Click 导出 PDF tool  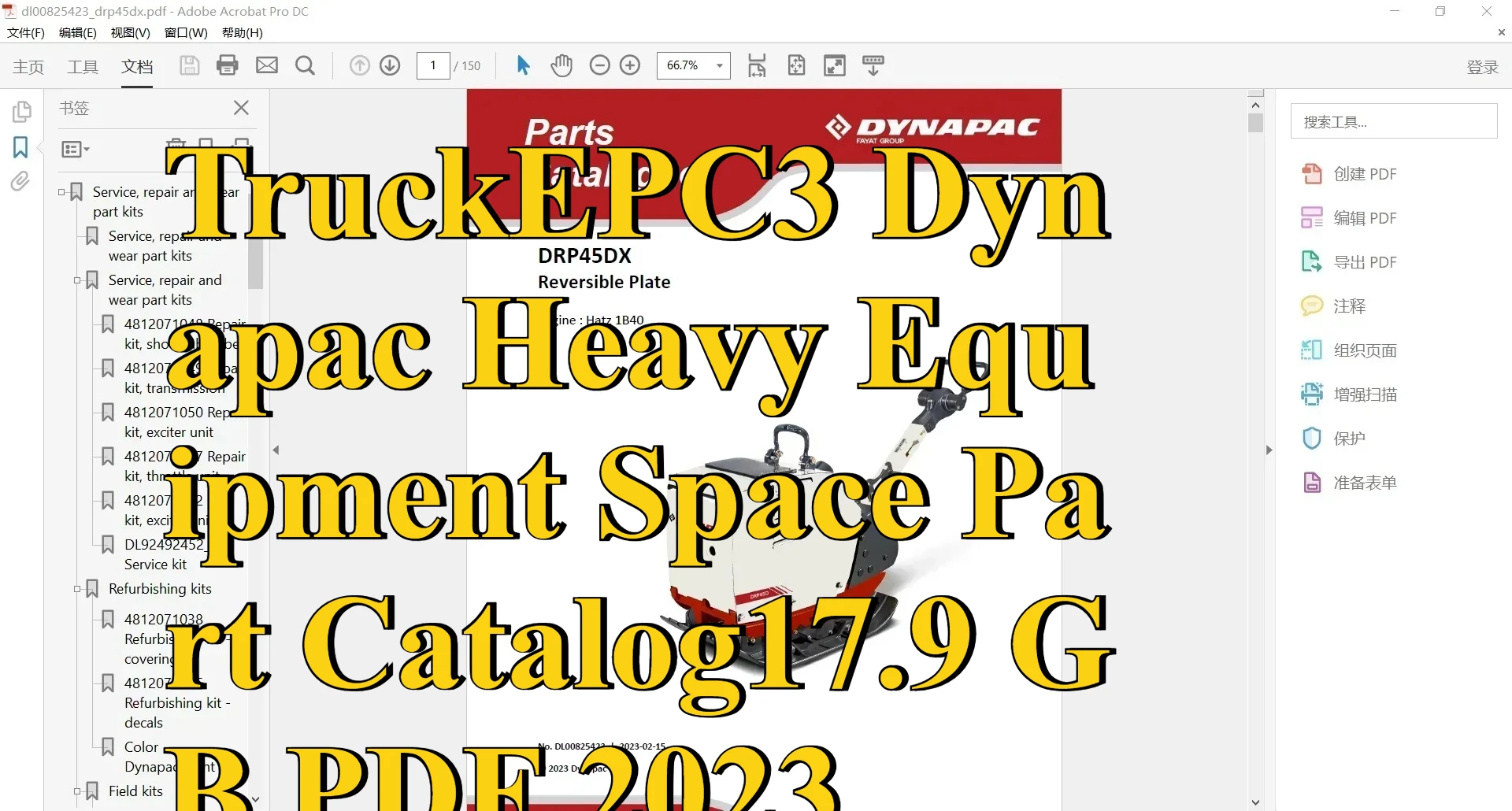click(1364, 262)
